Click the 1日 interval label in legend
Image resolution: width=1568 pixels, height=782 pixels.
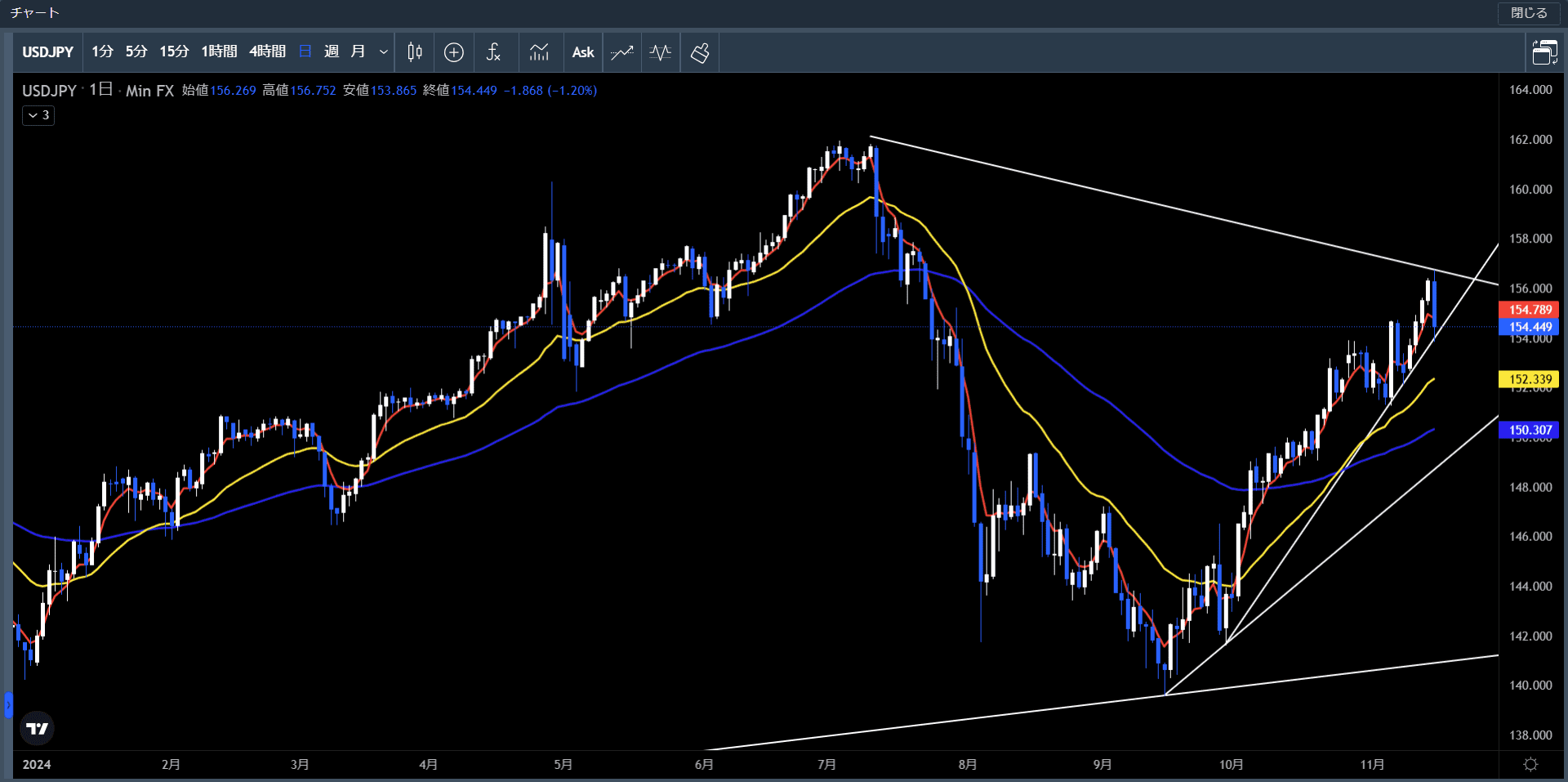(100, 90)
